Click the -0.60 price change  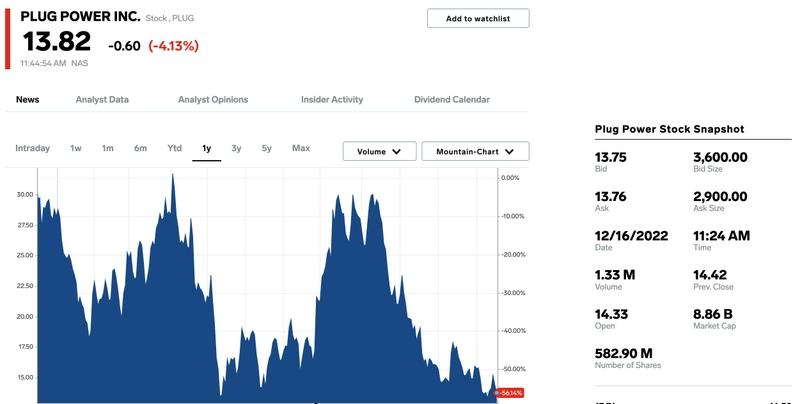pos(124,46)
